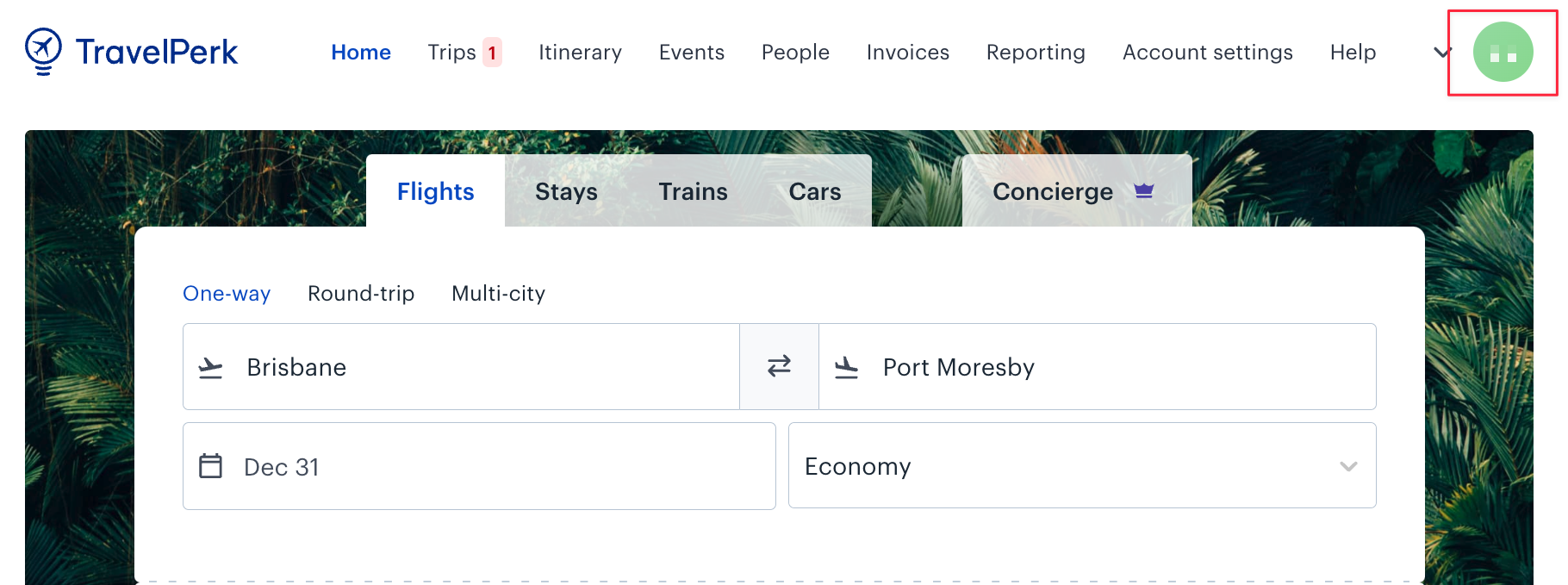Swap origin and destination with arrows icon

click(x=779, y=366)
